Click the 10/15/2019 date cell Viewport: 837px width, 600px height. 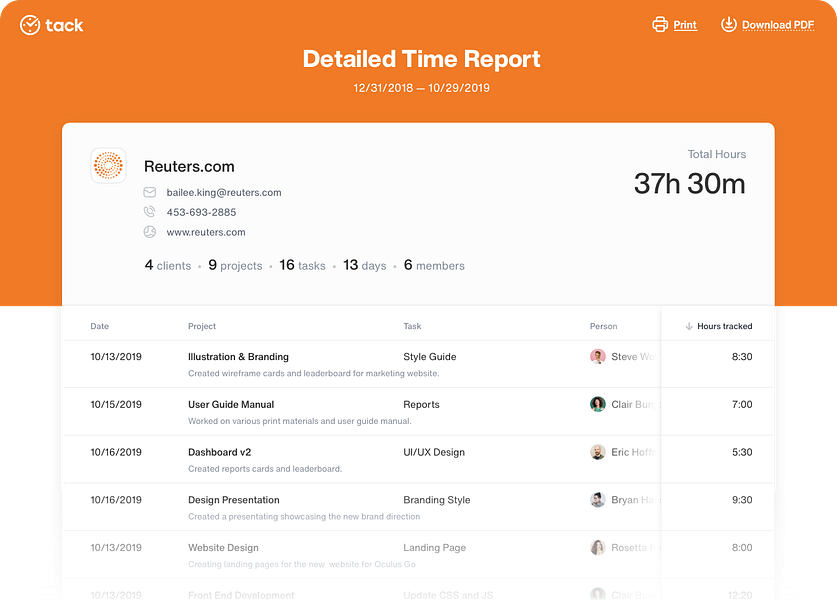pos(116,405)
